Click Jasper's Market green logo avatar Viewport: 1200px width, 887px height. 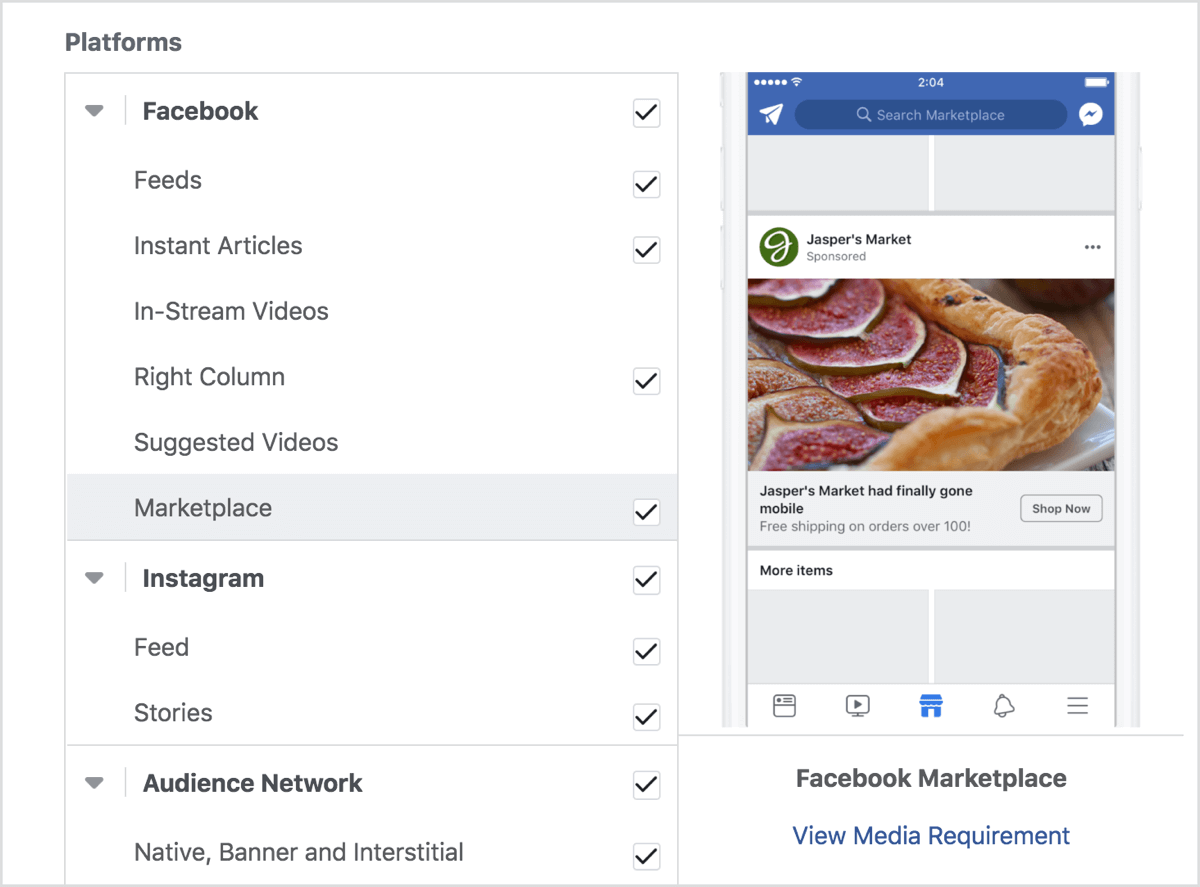[778, 247]
